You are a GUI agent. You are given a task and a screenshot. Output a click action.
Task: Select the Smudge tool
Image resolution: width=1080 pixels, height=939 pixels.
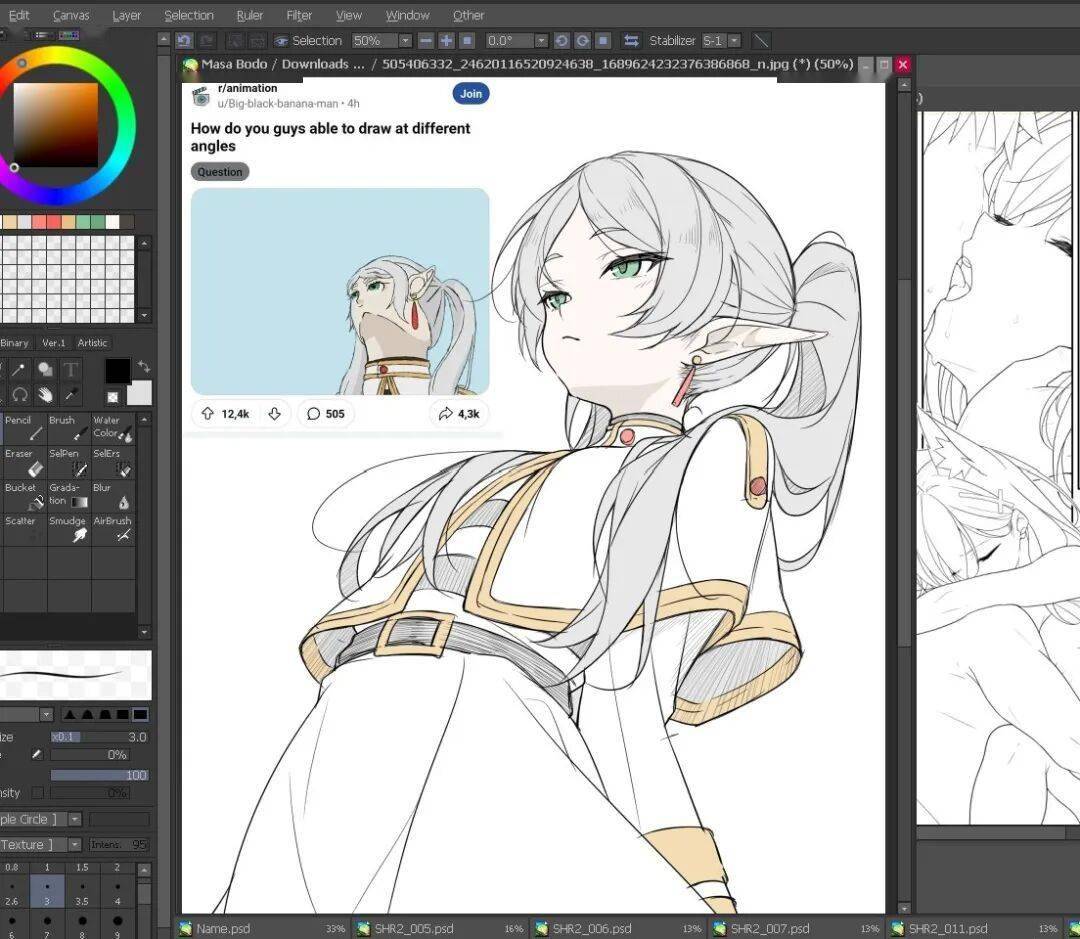[x=68, y=529]
